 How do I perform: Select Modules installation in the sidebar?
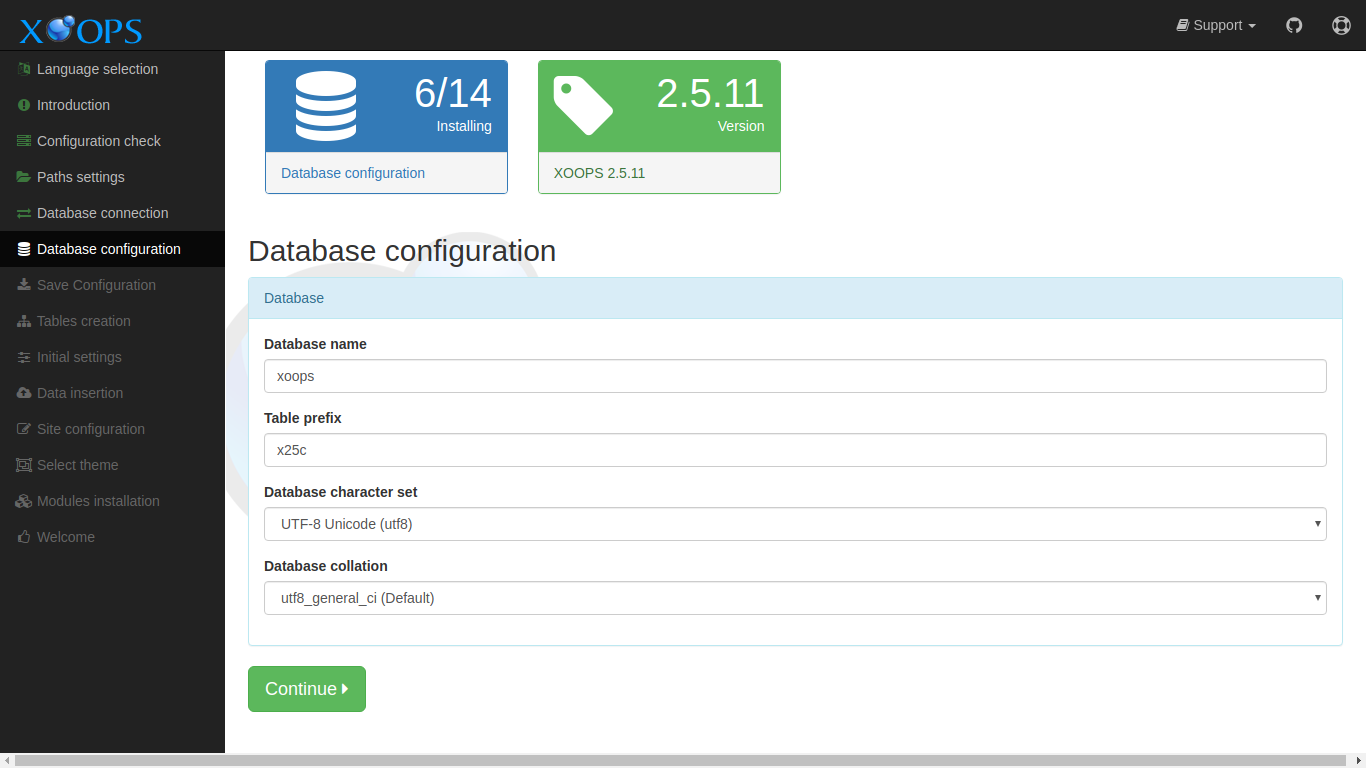point(98,500)
